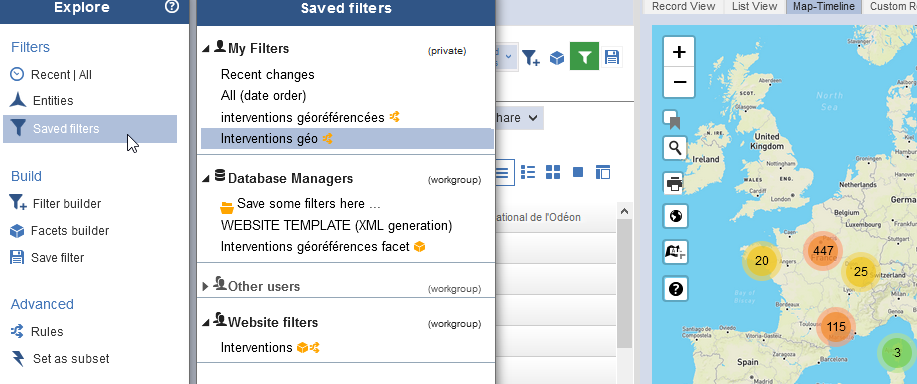Image resolution: width=917 pixels, height=384 pixels.
Task: Open the help icon beside Explore
Action: (x=172, y=7)
